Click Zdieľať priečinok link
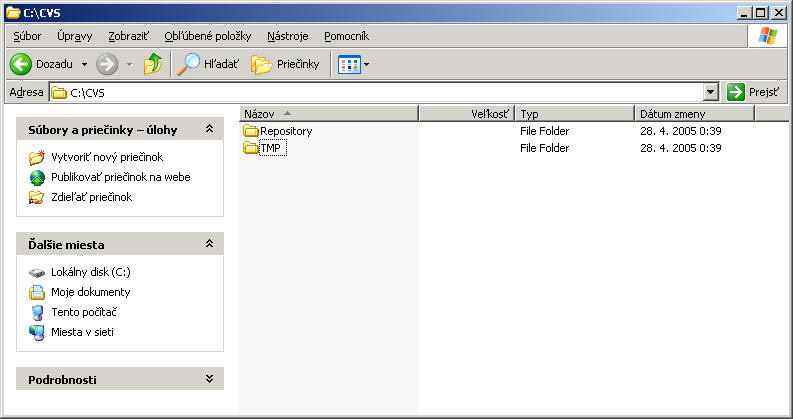793x419 pixels. (92, 197)
